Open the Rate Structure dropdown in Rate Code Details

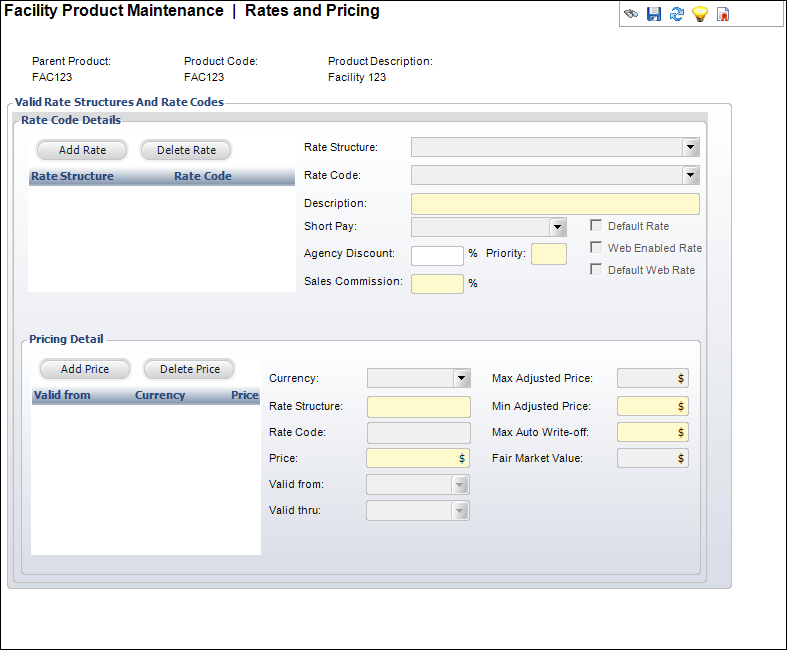(690, 148)
